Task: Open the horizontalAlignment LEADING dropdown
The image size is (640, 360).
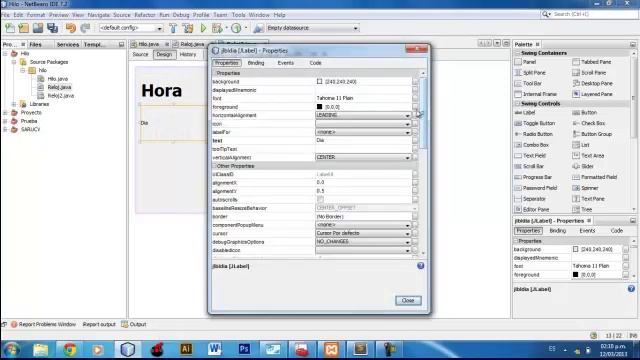Action: click(x=407, y=116)
